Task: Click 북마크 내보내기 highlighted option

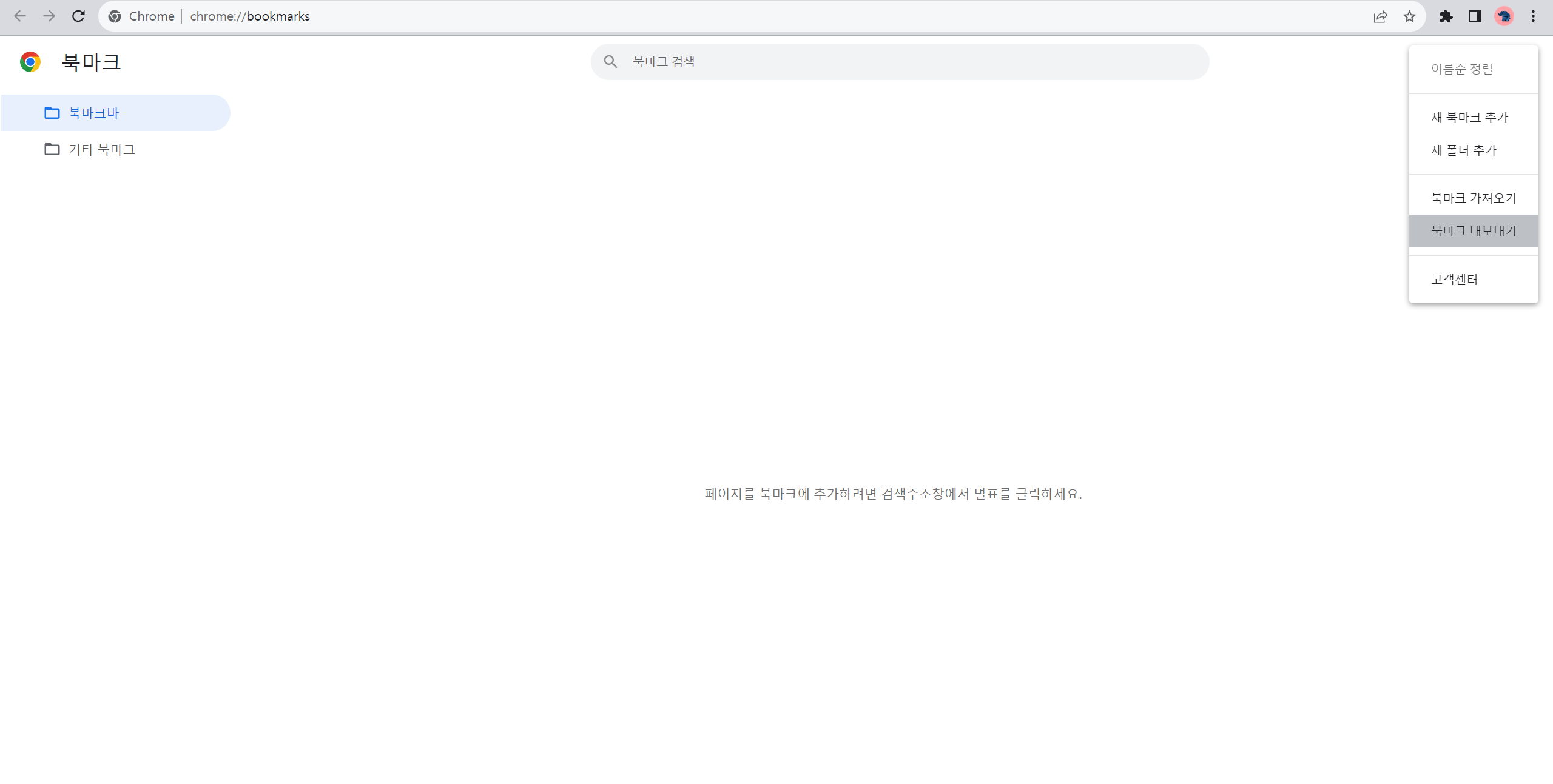Action: [x=1472, y=230]
